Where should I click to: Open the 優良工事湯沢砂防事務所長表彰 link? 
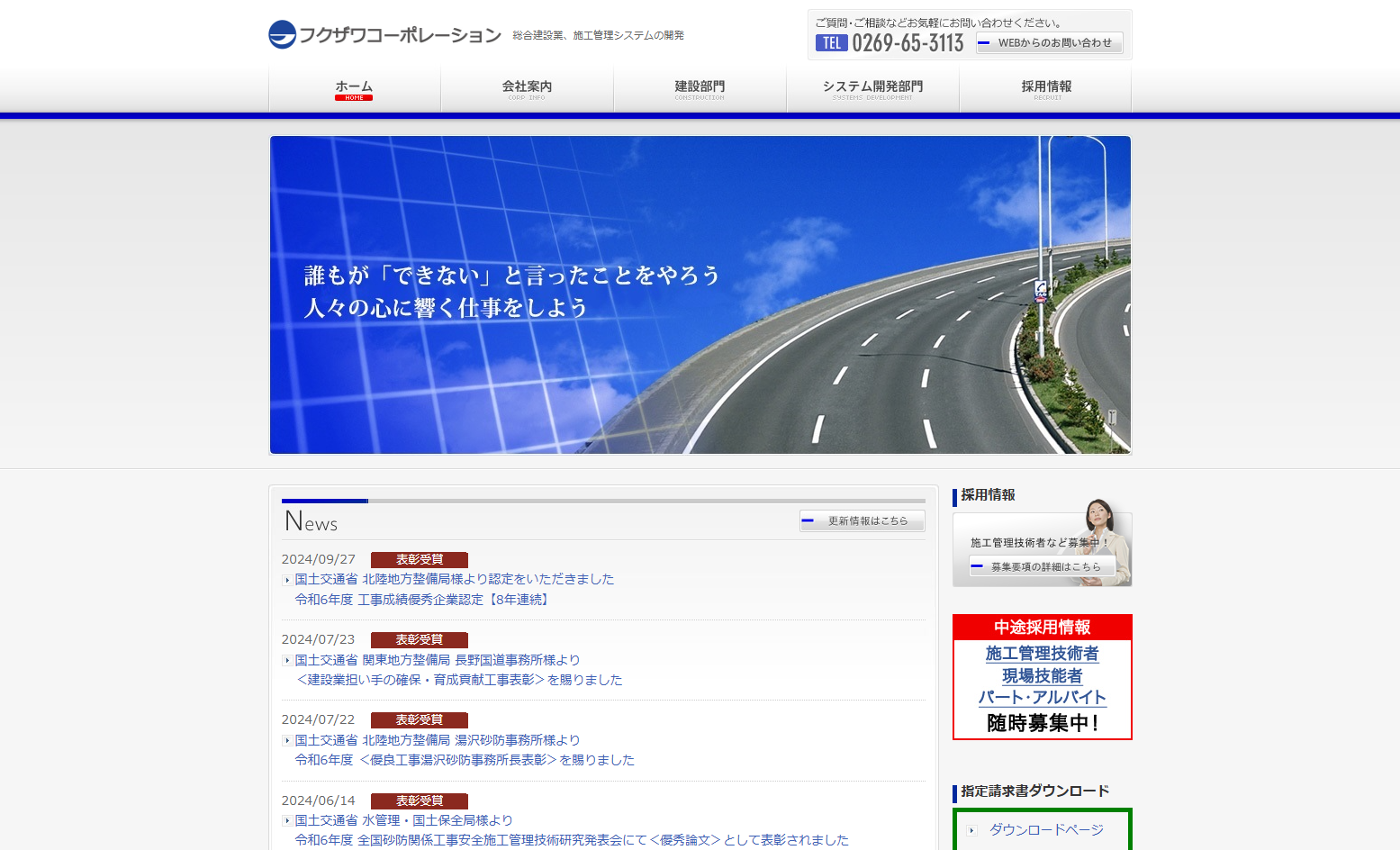pos(465,760)
